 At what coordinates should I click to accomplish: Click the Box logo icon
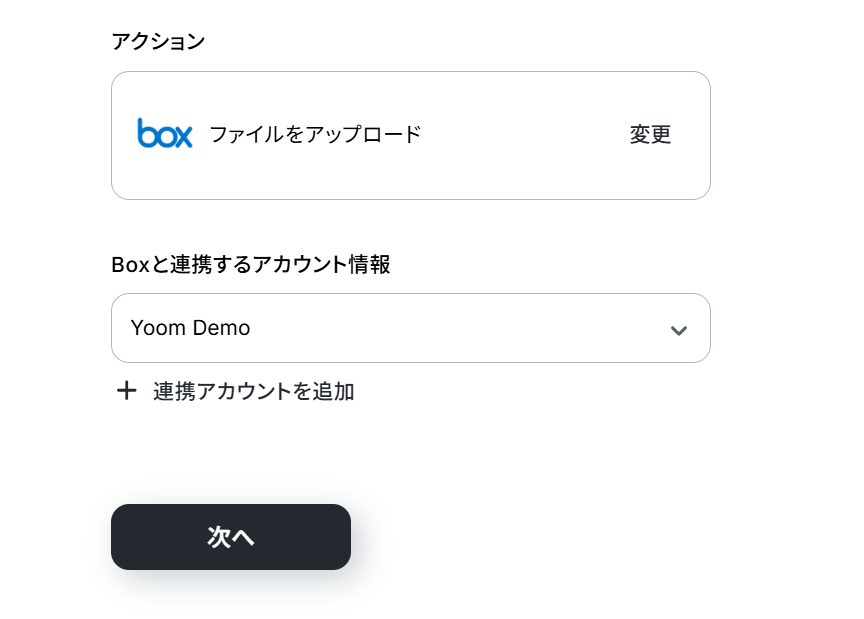165,134
